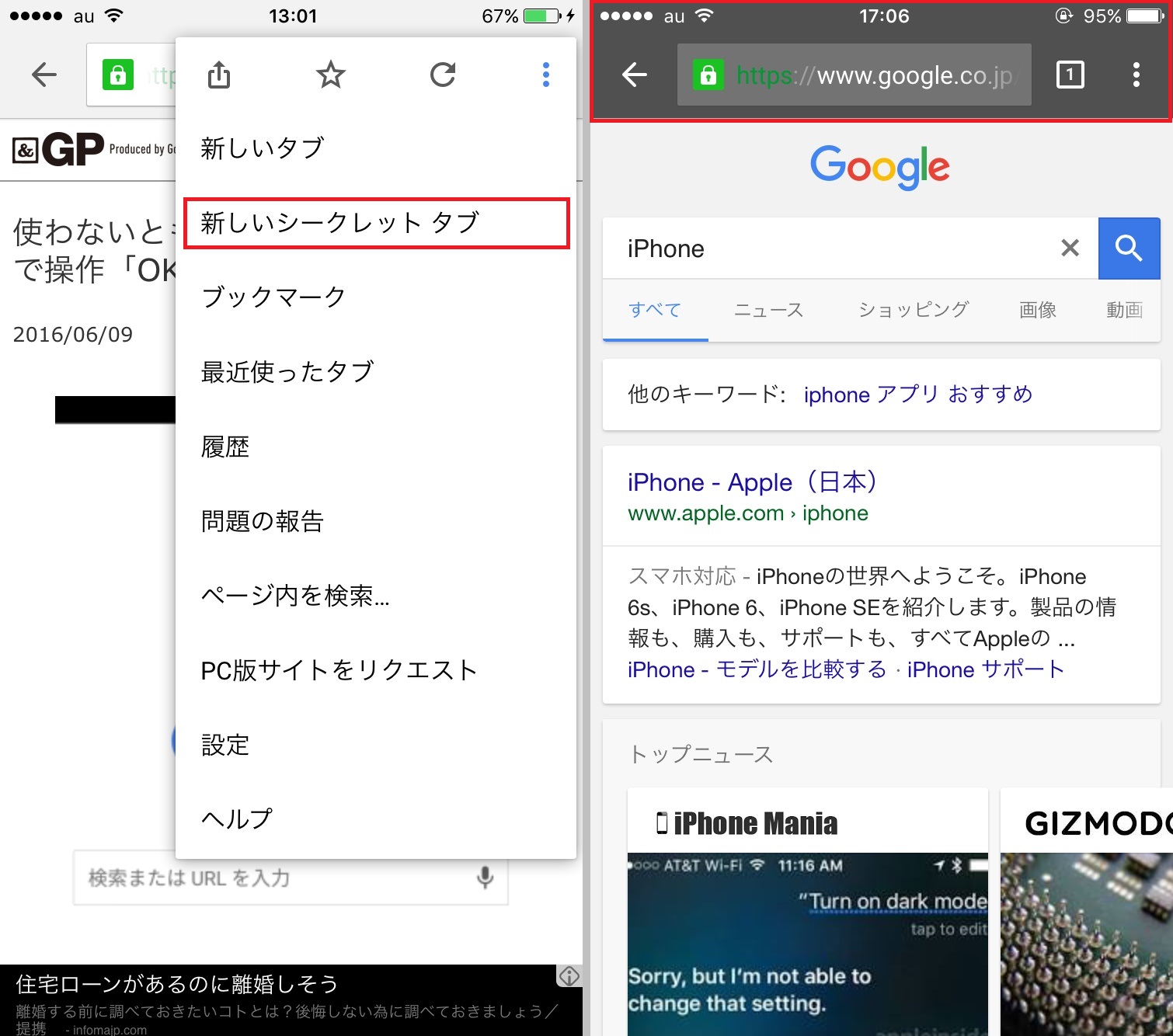Open the white three-dot incognito menu

tap(1136, 75)
